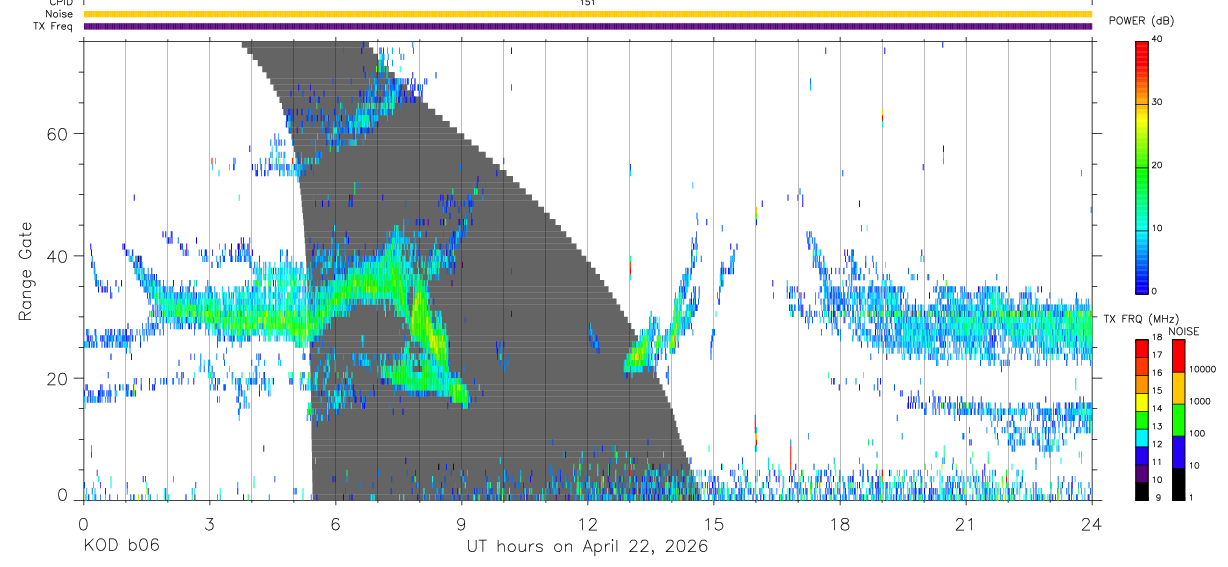Click the 12 tick on the UT hours axis
The image size is (1228, 567).
(x=587, y=523)
